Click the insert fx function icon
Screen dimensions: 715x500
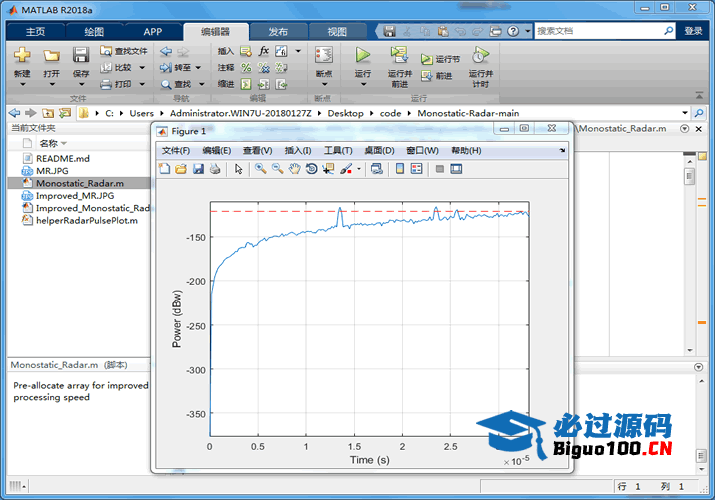[264, 51]
